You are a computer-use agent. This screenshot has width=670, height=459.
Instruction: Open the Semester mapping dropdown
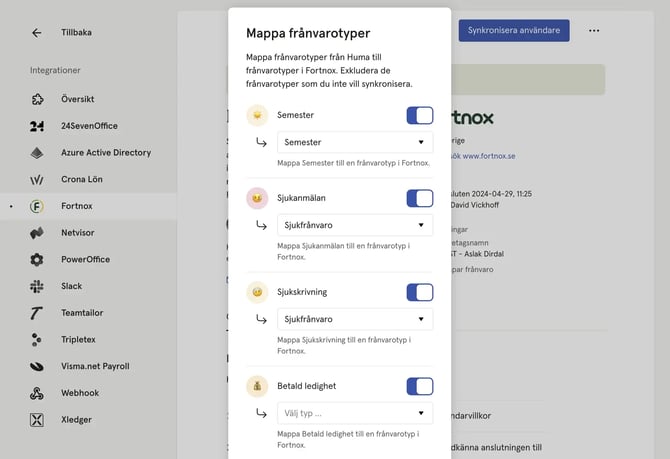[x=355, y=142]
